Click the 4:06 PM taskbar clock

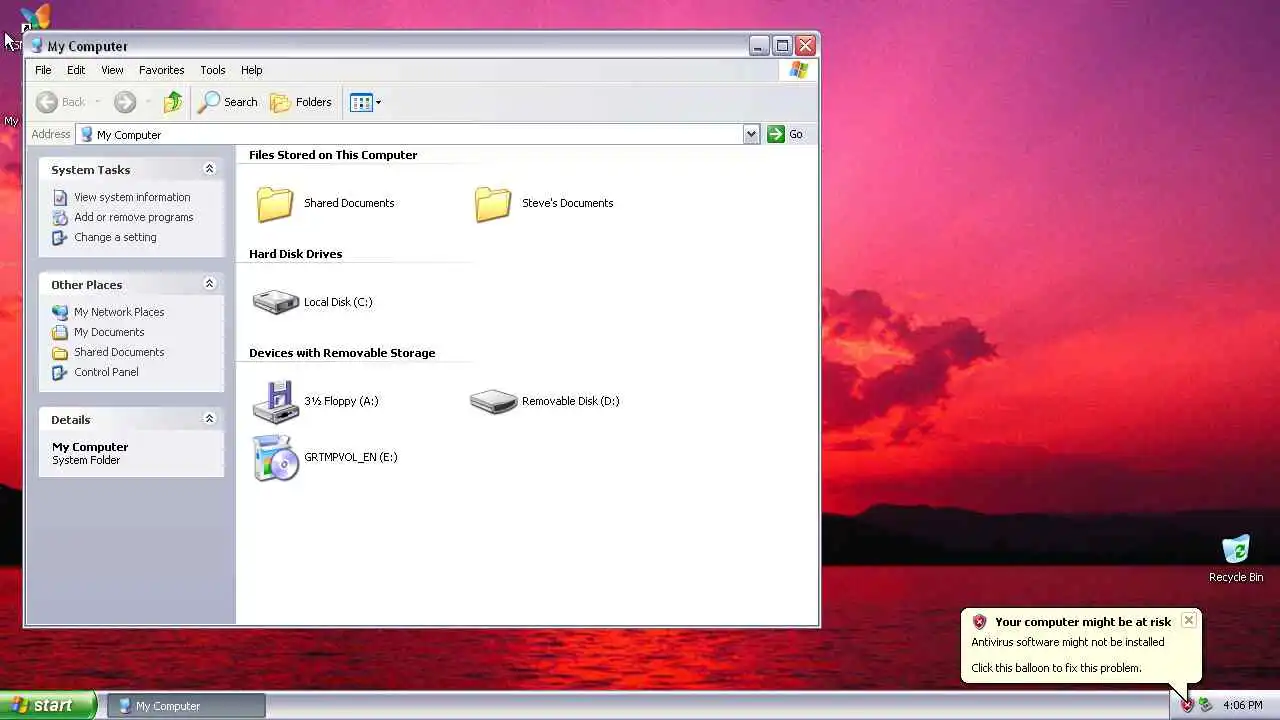(x=1243, y=706)
